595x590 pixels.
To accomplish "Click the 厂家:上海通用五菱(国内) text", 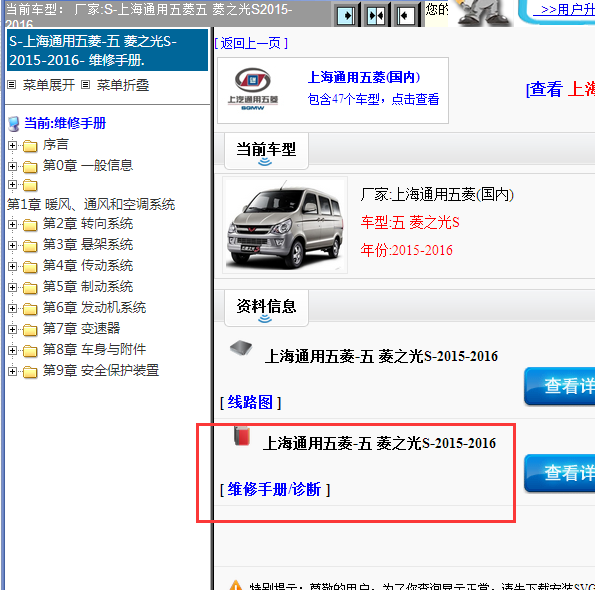I will 437,195.
